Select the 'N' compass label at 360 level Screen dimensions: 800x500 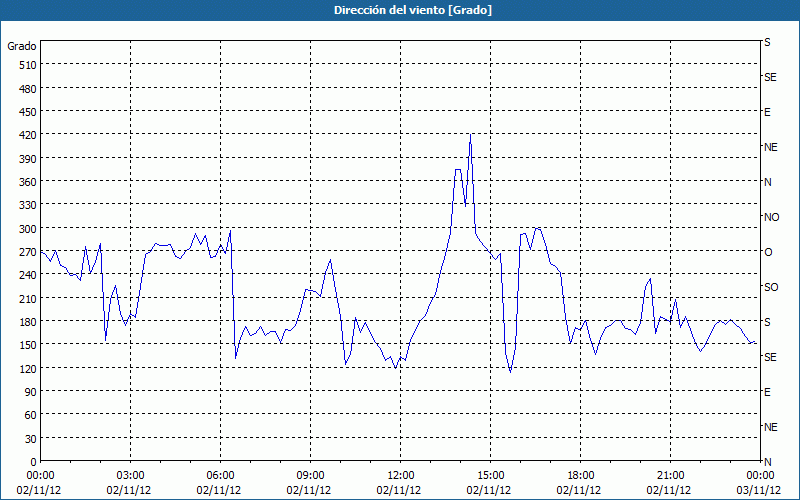768,182
